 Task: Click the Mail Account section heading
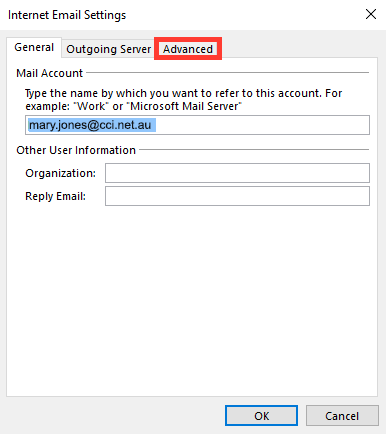[49, 73]
